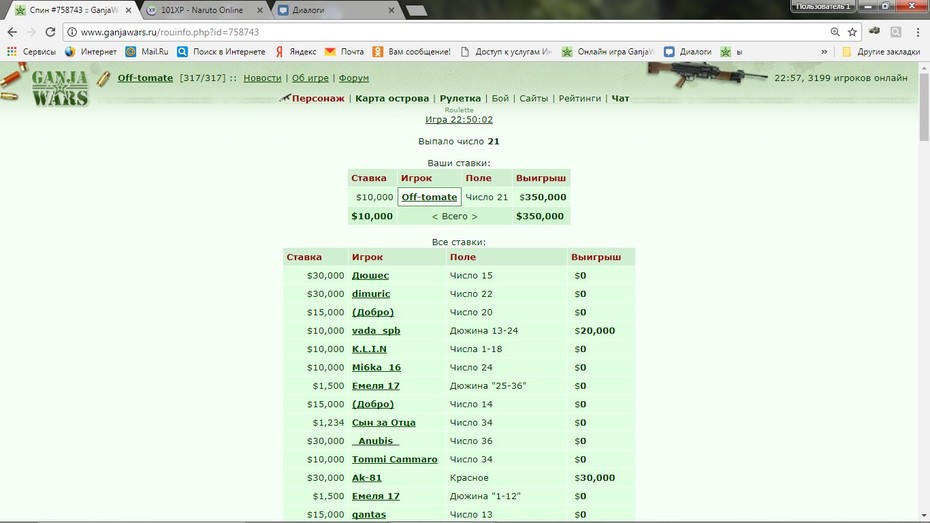Open the Почта bookmark
Screen dimensions: 930x523
pos(345,52)
